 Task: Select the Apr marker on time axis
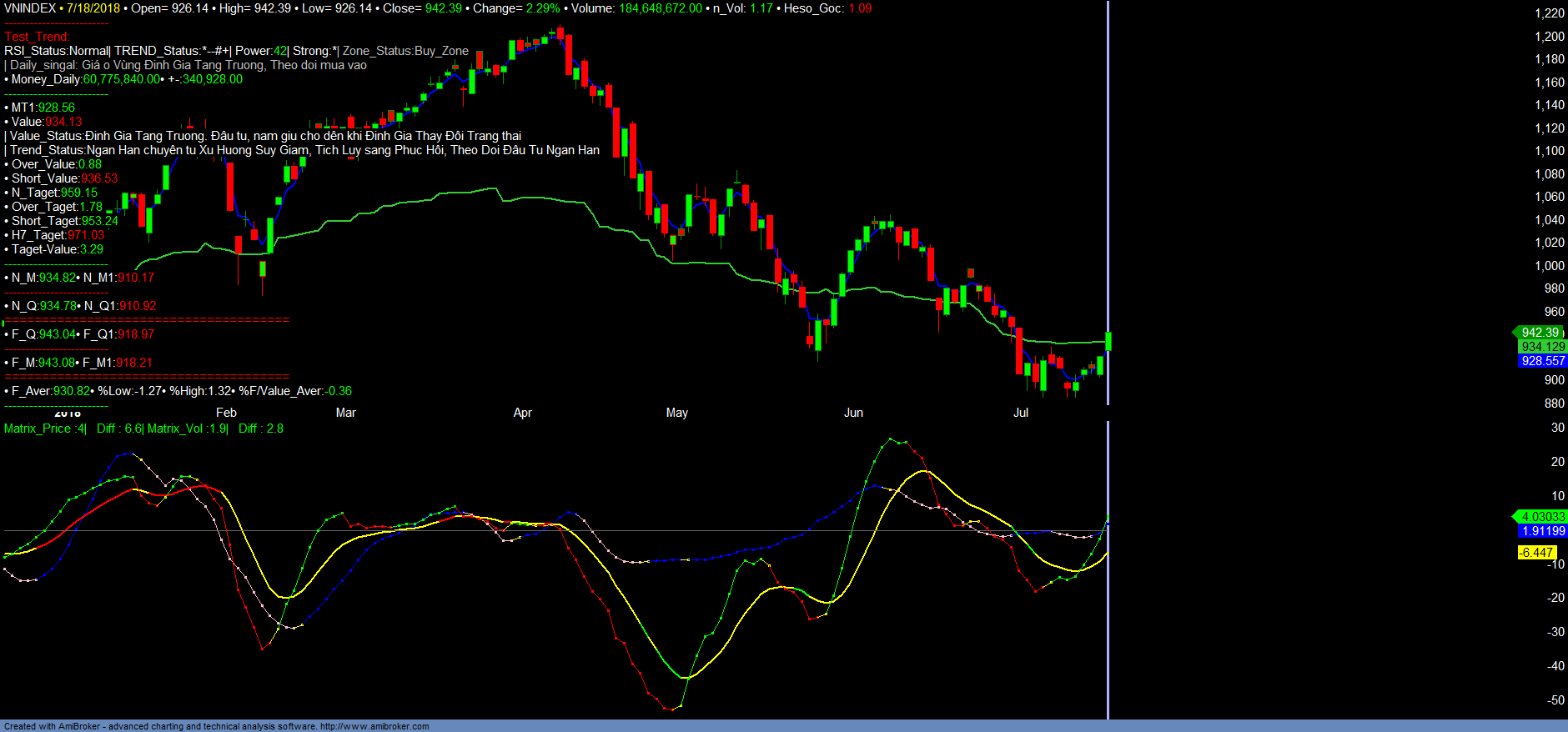[x=523, y=413]
